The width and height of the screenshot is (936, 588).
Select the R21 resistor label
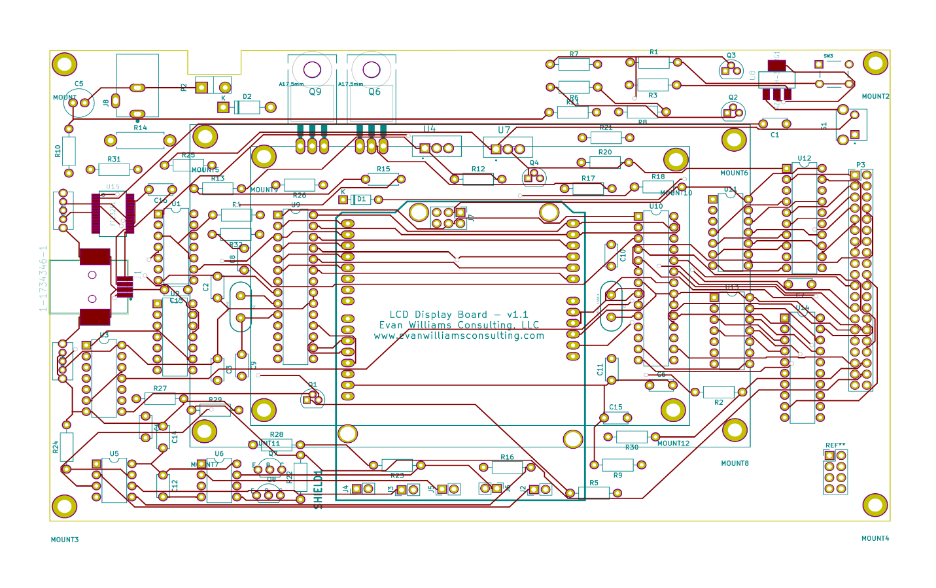coord(606,128)
